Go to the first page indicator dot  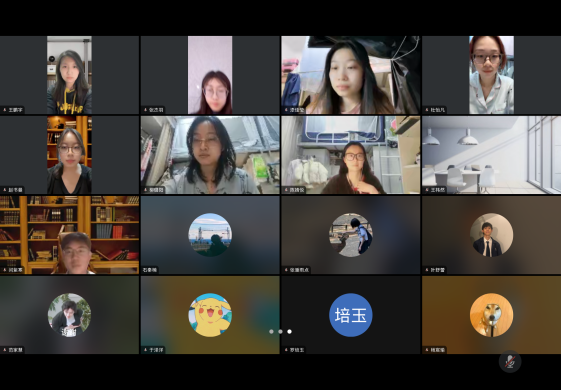(271, 332)
